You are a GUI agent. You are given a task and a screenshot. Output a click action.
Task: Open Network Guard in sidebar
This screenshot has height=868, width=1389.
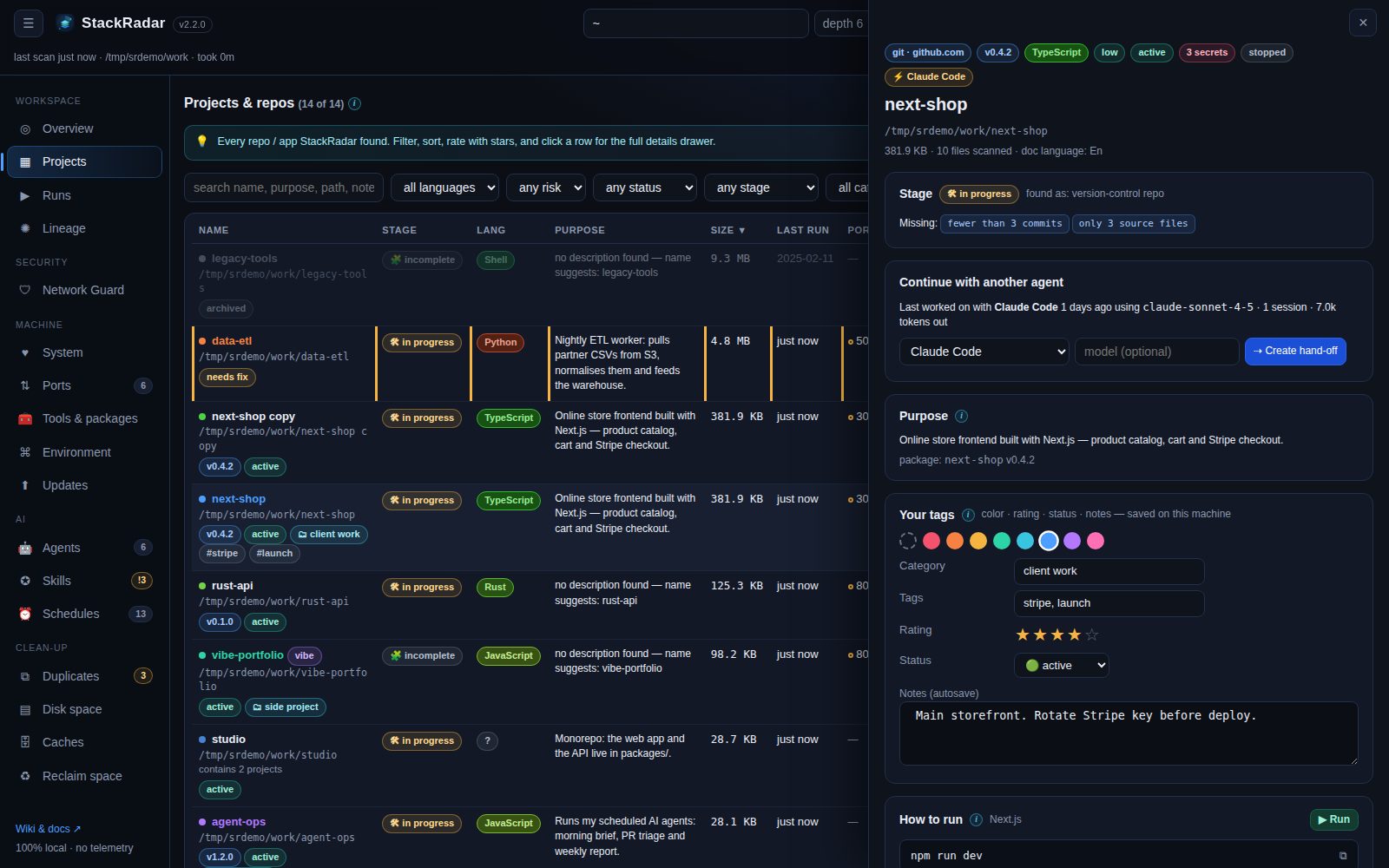(84, 290)
